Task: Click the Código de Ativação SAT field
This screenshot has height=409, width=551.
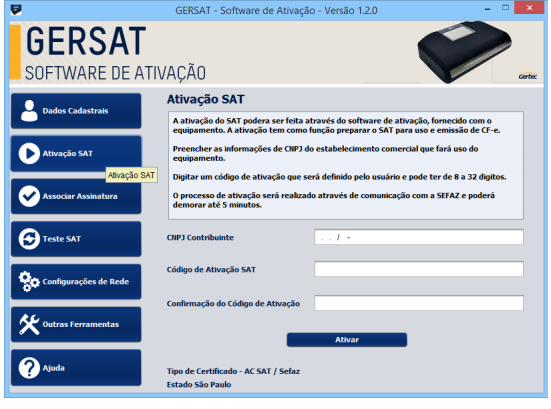Action: pyautogui.click(x=419, y=269)
